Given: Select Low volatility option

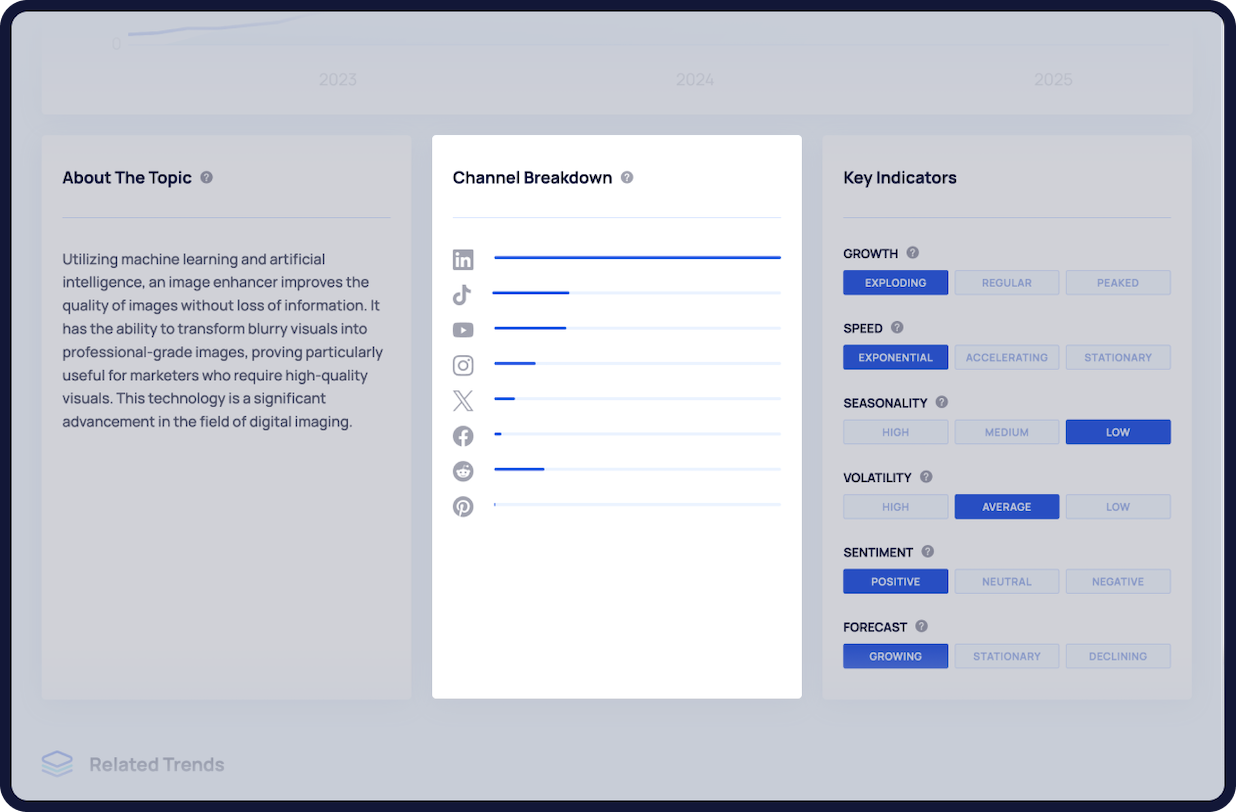Looking at the screenshot, I should tap(1117, 507).
